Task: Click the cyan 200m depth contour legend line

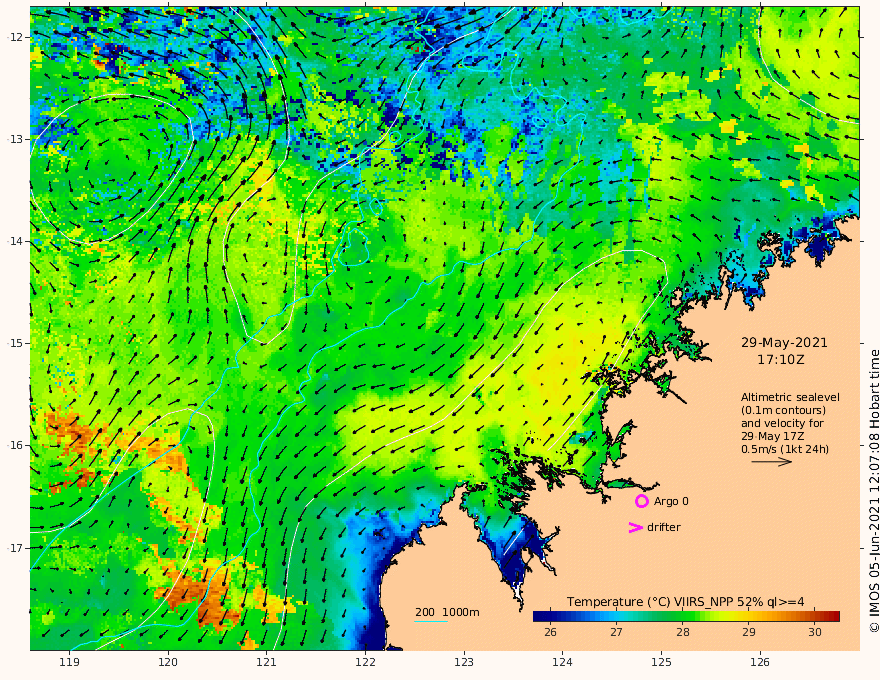Action: point(431,621)
